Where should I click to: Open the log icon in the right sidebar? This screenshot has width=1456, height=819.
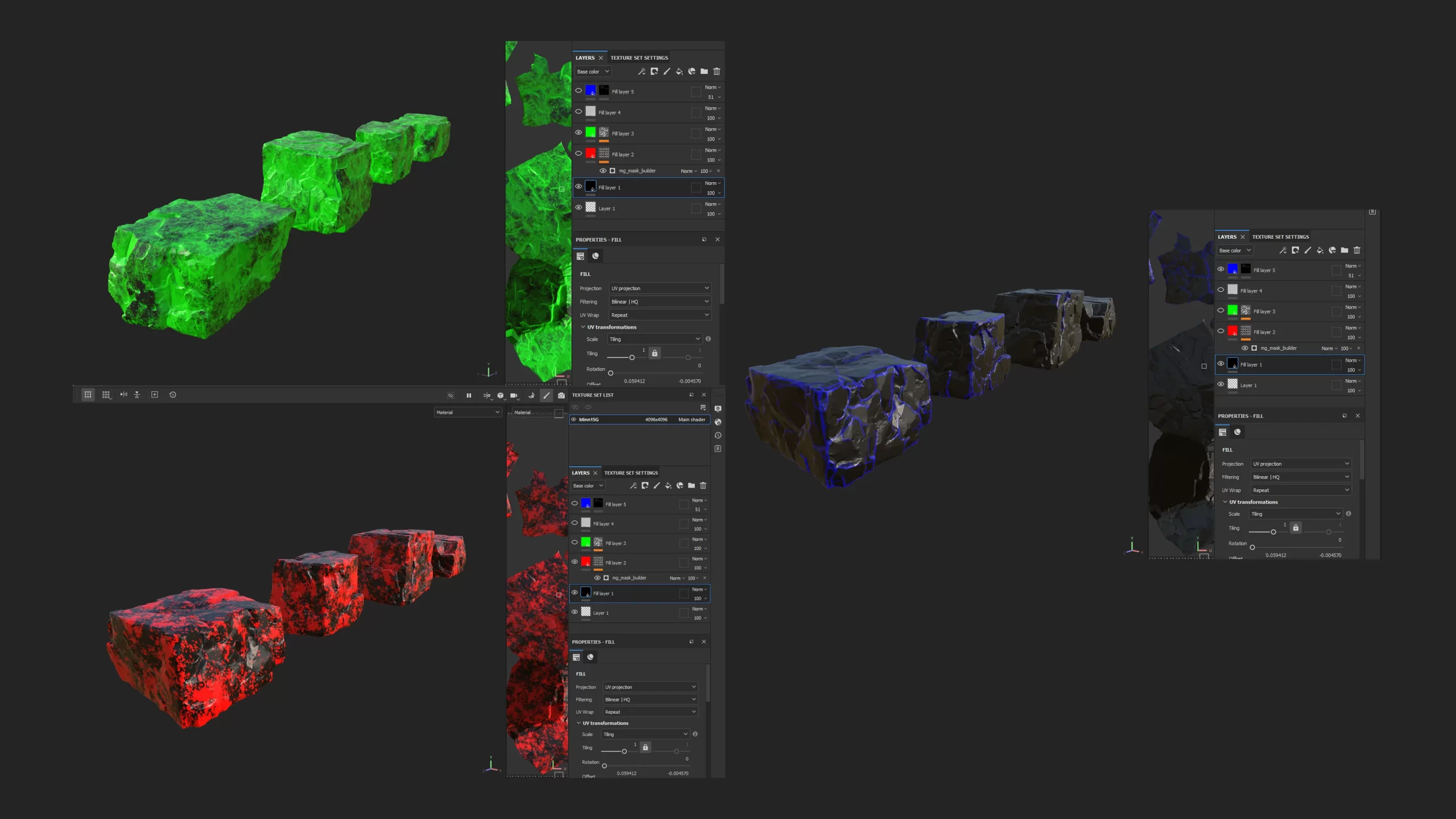pos(718,449)
